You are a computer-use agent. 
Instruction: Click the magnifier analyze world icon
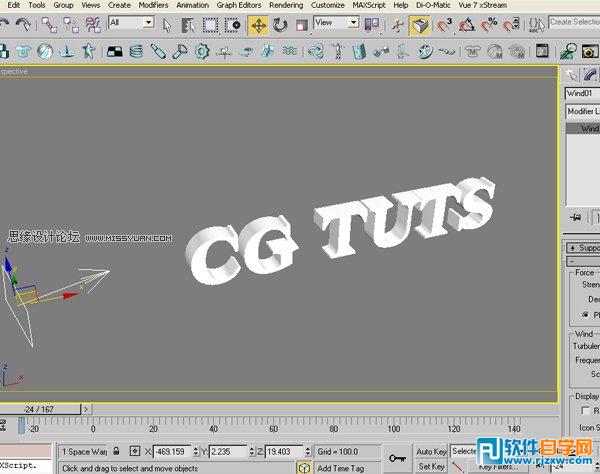click(x=568, y=51)
